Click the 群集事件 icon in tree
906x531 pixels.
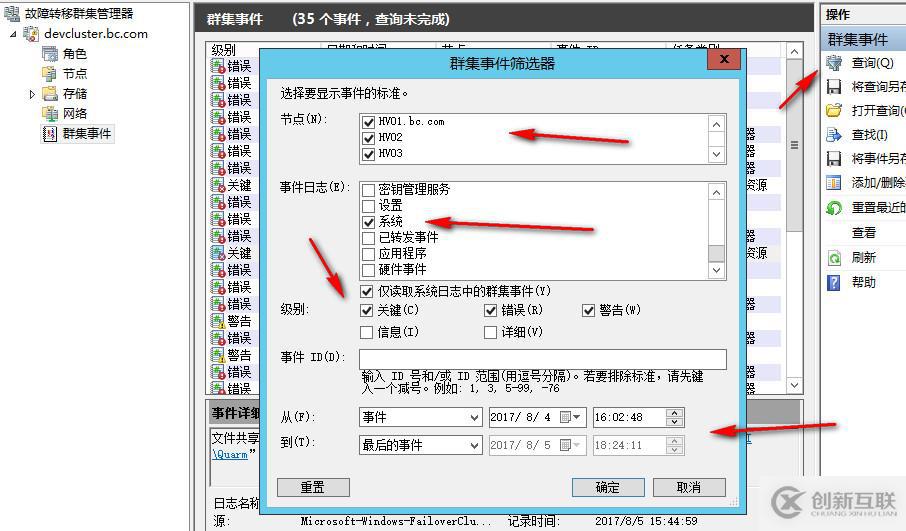click(50, 133)
